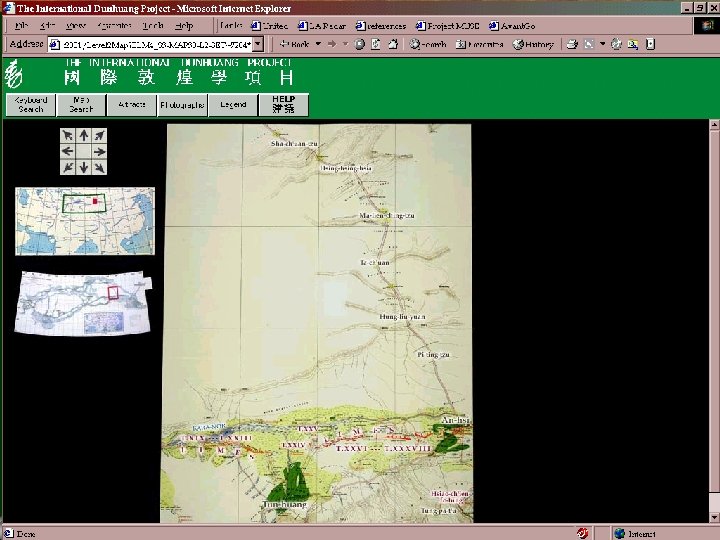Click the Home icon in the toolbar
Viewport: 720px width, 540px height.
(393, 44)
